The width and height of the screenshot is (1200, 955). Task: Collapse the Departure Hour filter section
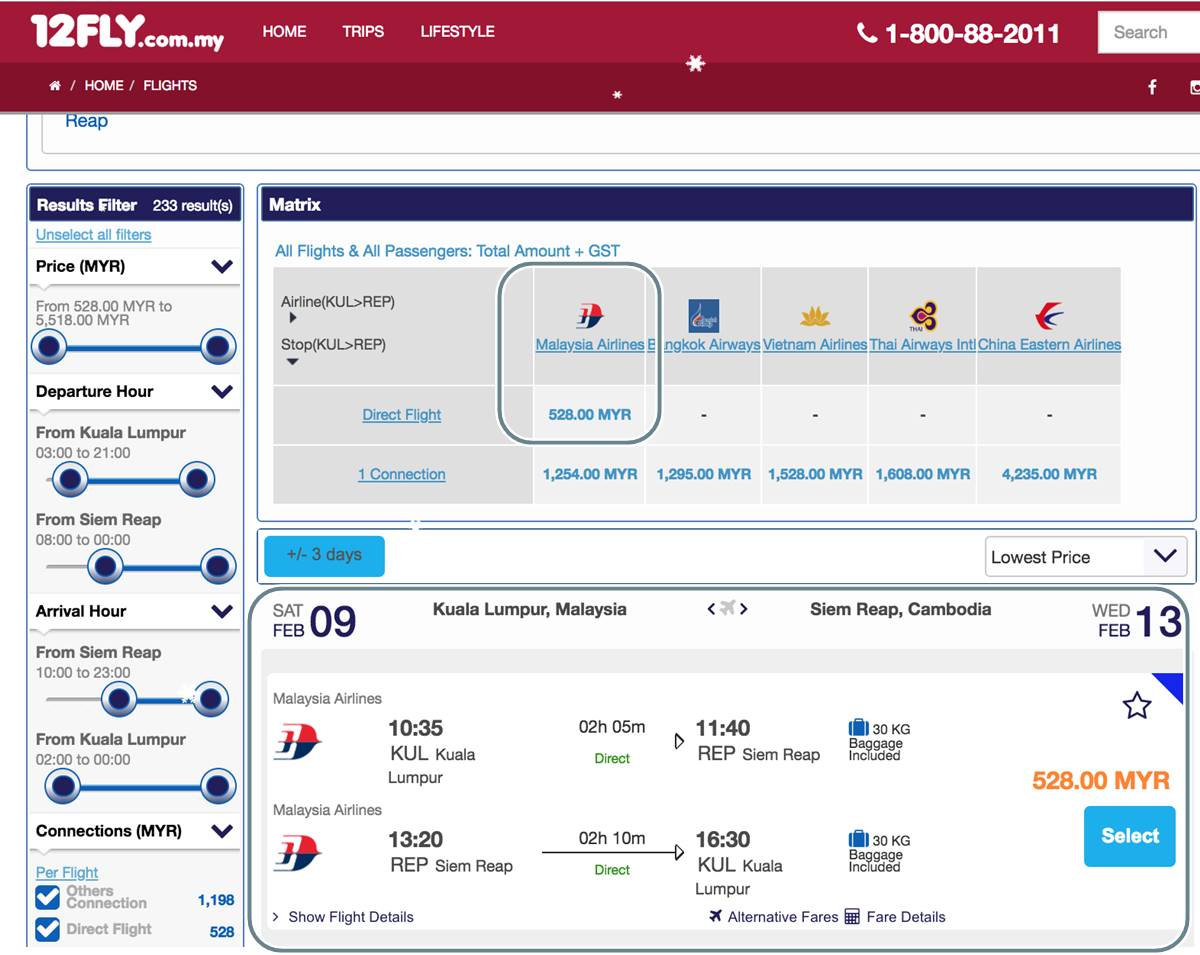pos(222,392)
